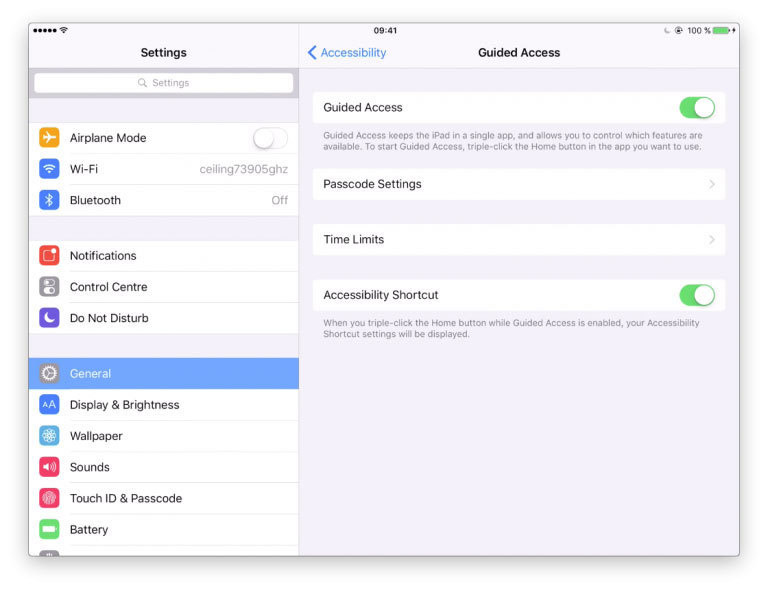768x590 pixels.
Task: Click the Bluetooth Off status text
Action: (x=280, y=200)
